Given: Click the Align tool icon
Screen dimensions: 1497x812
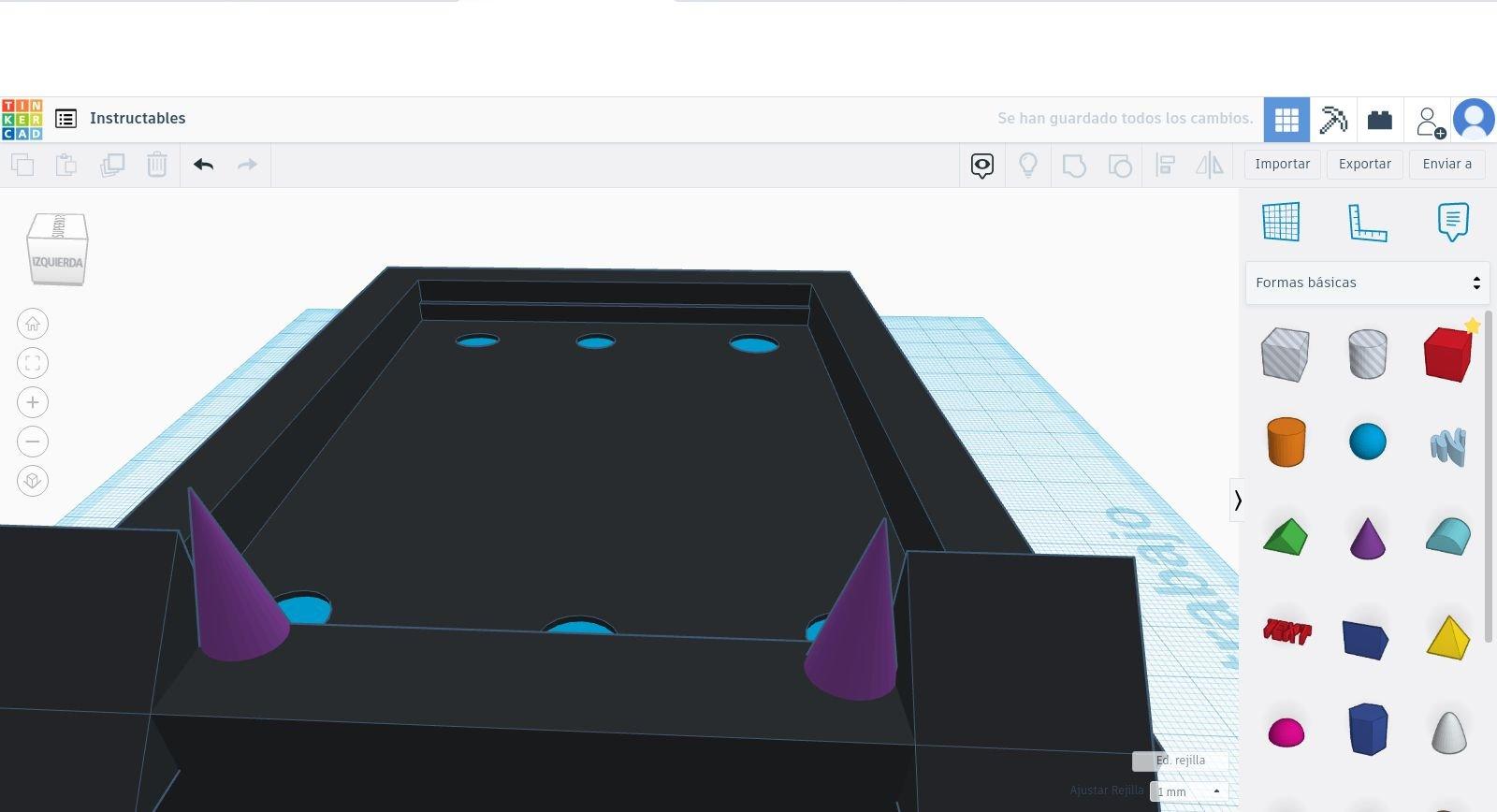Looking at the screenshot, I should (x=1165, y=166).
